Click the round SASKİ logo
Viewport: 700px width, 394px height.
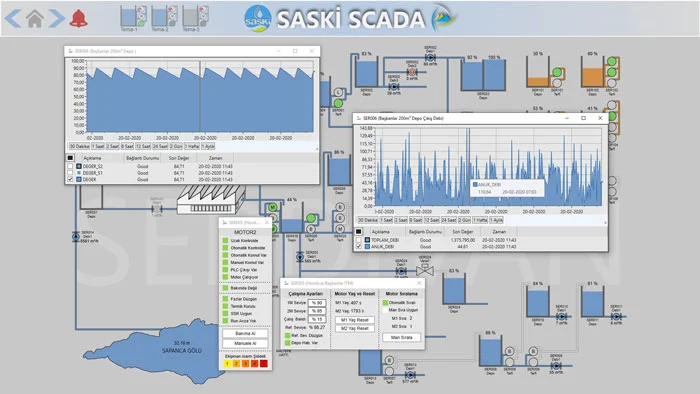[258, 18]
